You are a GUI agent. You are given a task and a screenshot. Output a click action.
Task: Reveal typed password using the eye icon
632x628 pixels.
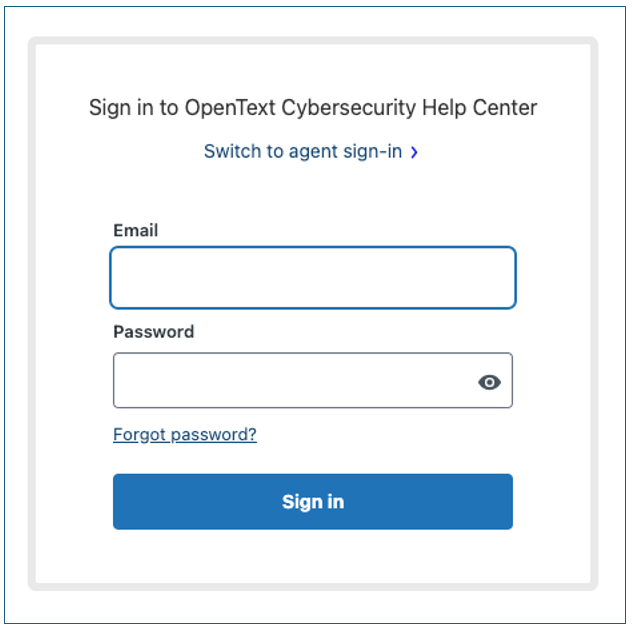[x=489, y=381]
